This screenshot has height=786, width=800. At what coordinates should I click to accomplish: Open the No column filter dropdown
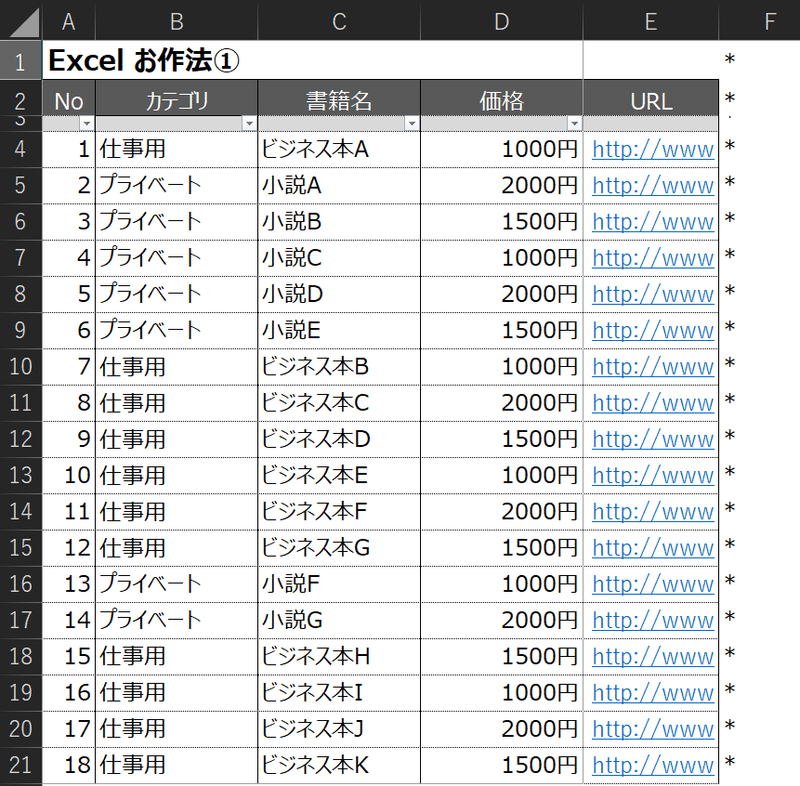tap(86, 123)
